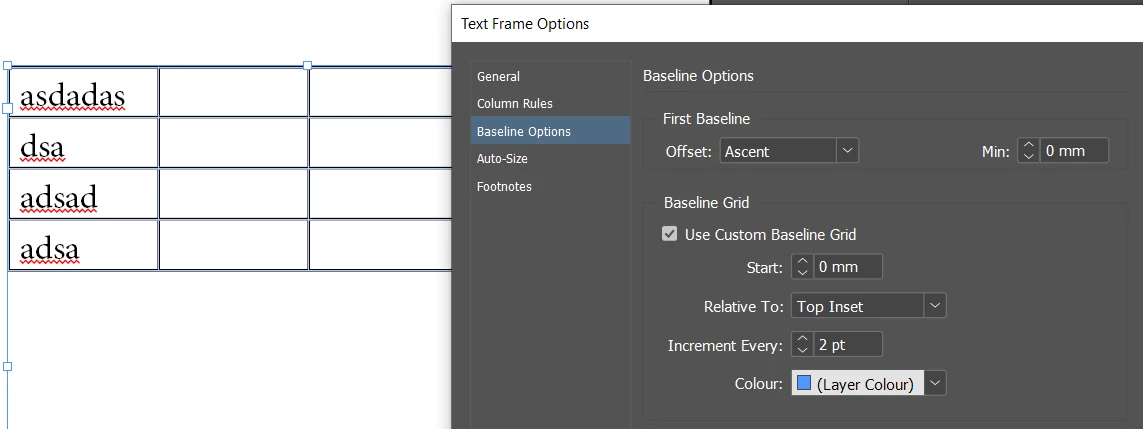Image resolution: width=1143 pixels, height=429 pixels.
Task: Click the Start value input field
Action: 849,267
